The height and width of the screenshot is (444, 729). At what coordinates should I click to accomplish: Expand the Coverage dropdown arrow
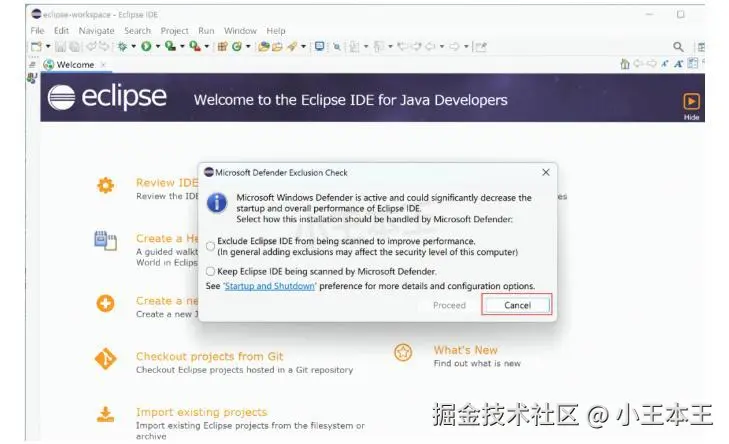coord(182,46)
